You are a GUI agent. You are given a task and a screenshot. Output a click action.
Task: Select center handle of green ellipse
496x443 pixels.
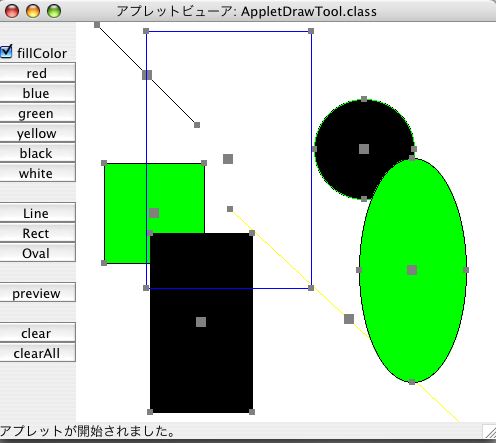[412, 270]
